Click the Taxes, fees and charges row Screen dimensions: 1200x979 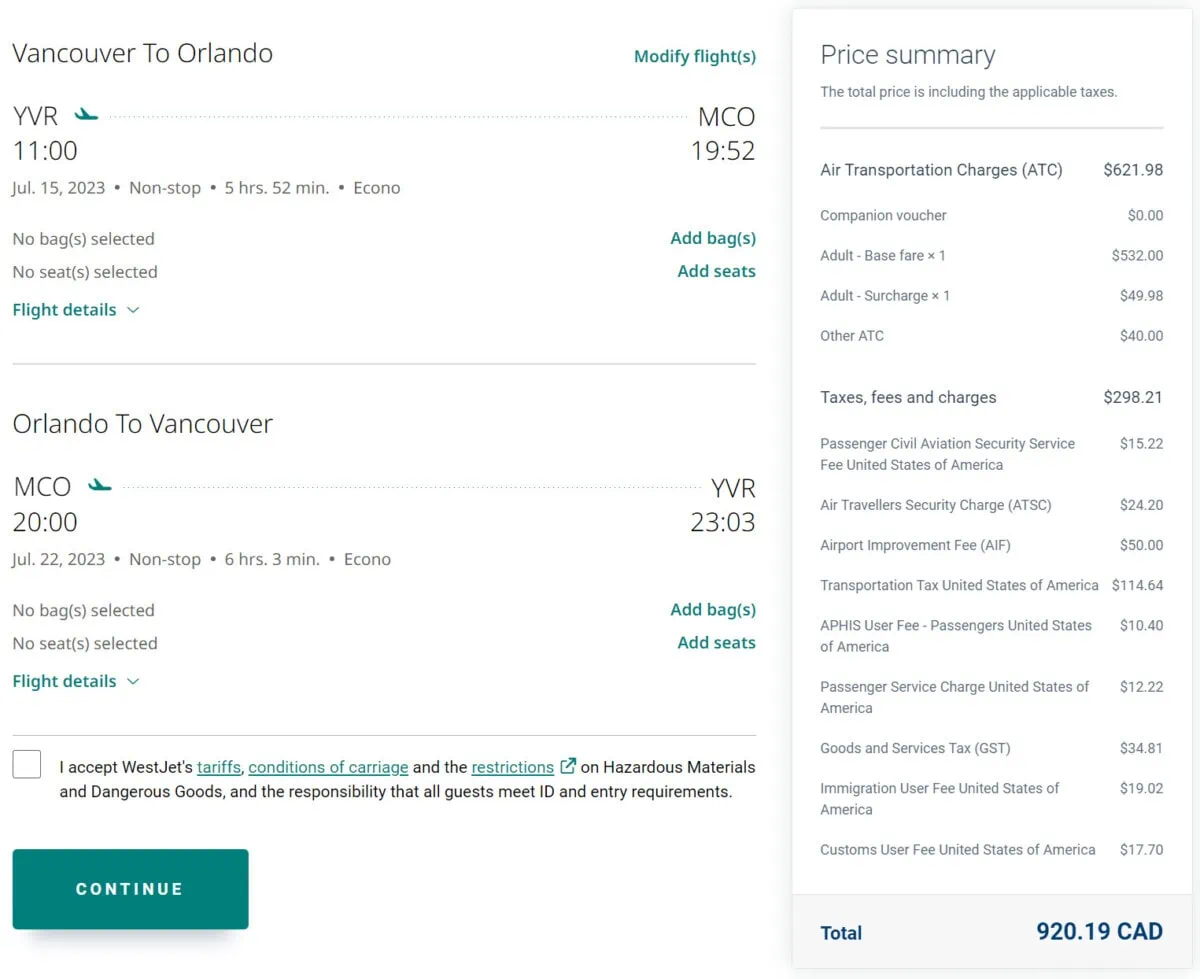[x=908, y=397]
